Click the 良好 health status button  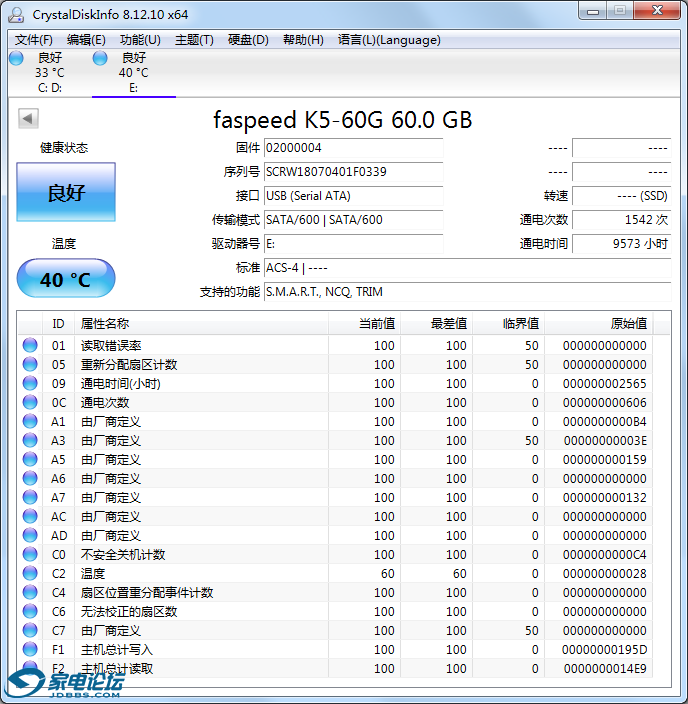click(x=66, y=193)
